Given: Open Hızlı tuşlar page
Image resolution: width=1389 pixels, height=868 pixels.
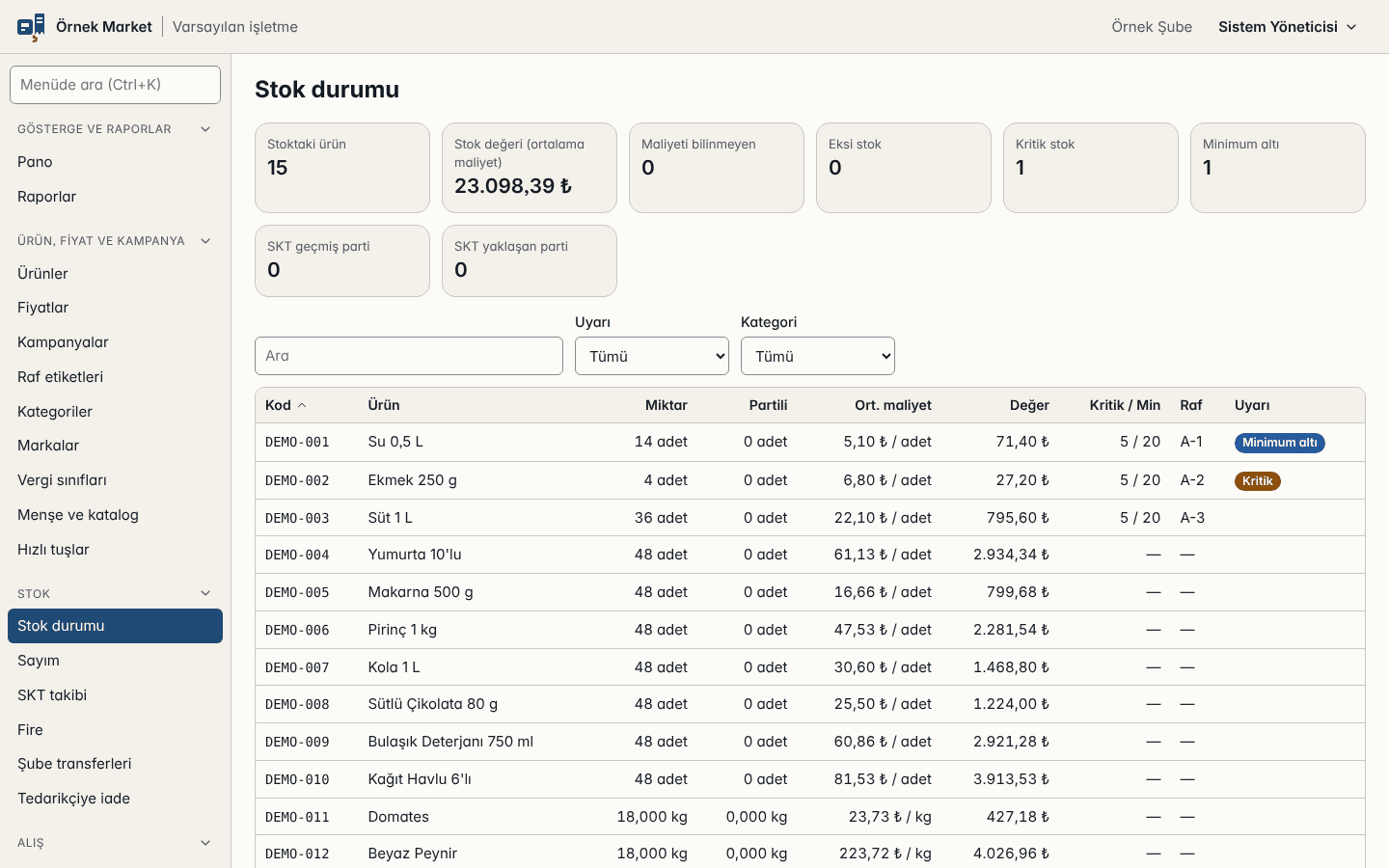Looking at the screenshot, I should point(115,550).
